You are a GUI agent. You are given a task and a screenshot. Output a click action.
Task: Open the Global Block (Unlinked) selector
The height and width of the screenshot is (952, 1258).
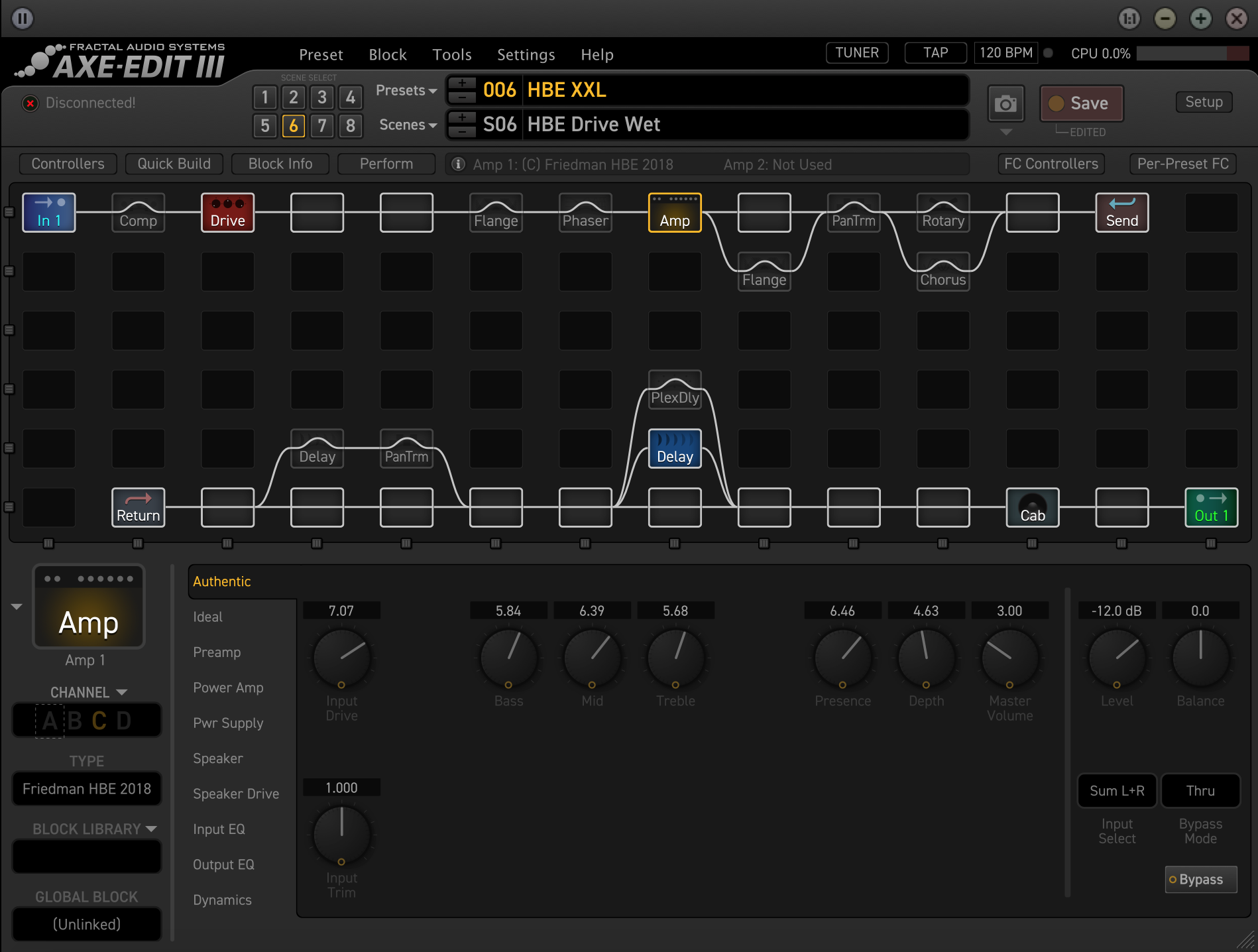point(87,924)
